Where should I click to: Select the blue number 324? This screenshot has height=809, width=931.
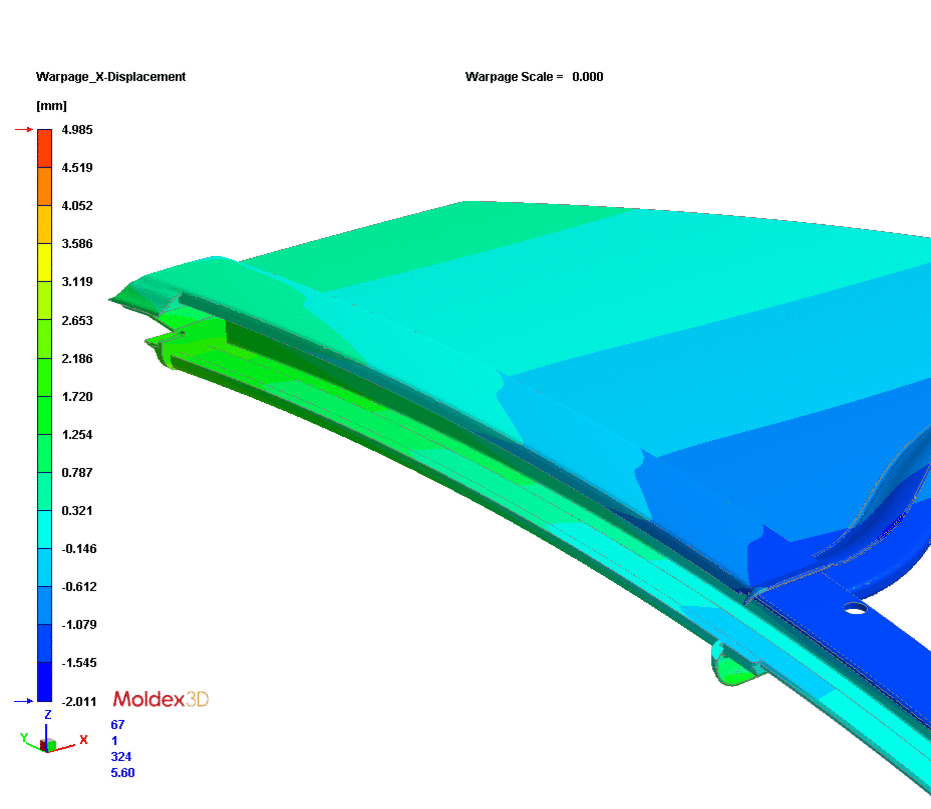[x=121, y=757]
